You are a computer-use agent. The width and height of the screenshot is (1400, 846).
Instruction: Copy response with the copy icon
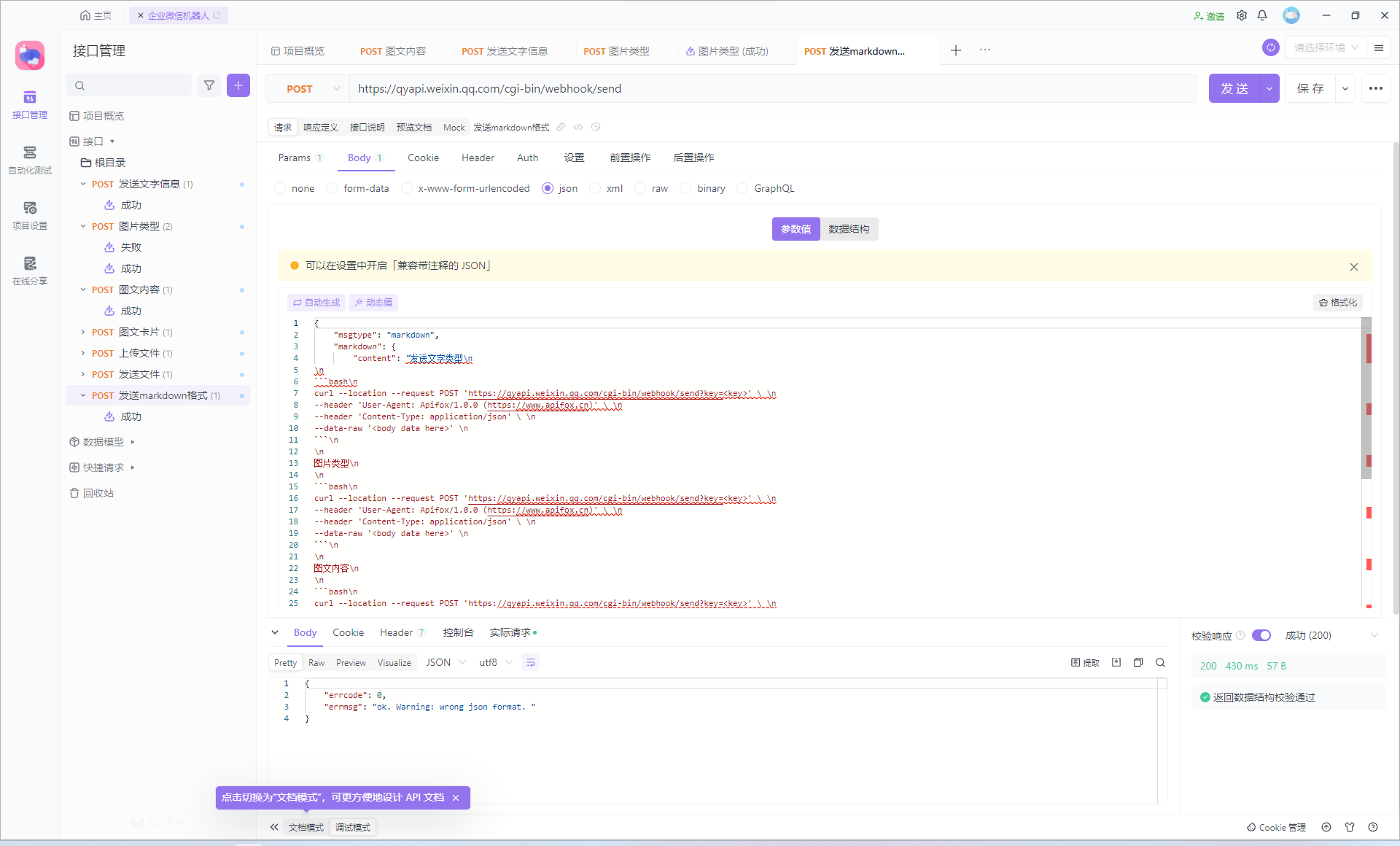[x=1138, y=662]
